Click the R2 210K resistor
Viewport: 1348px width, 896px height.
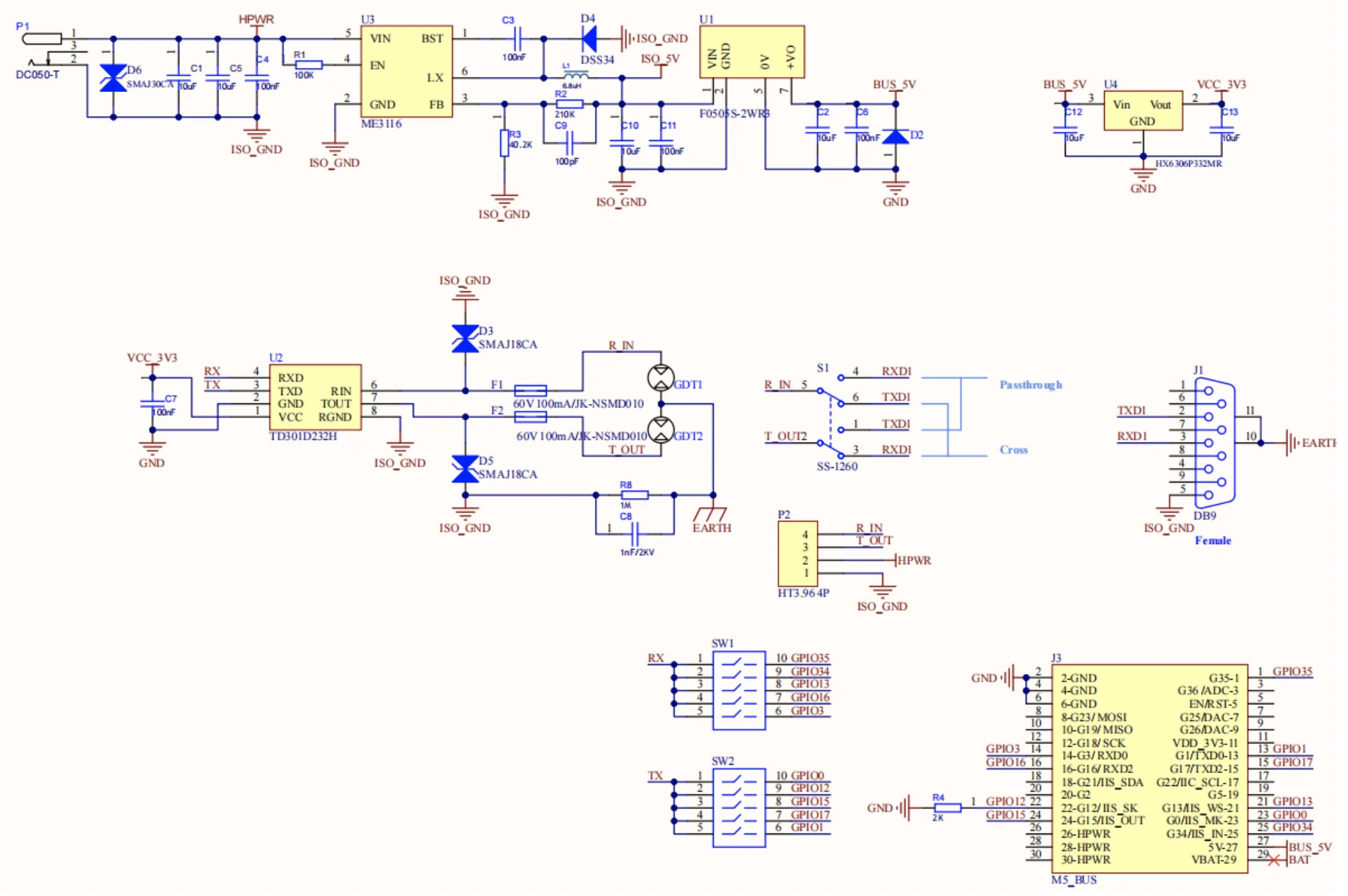click(570, 104)
